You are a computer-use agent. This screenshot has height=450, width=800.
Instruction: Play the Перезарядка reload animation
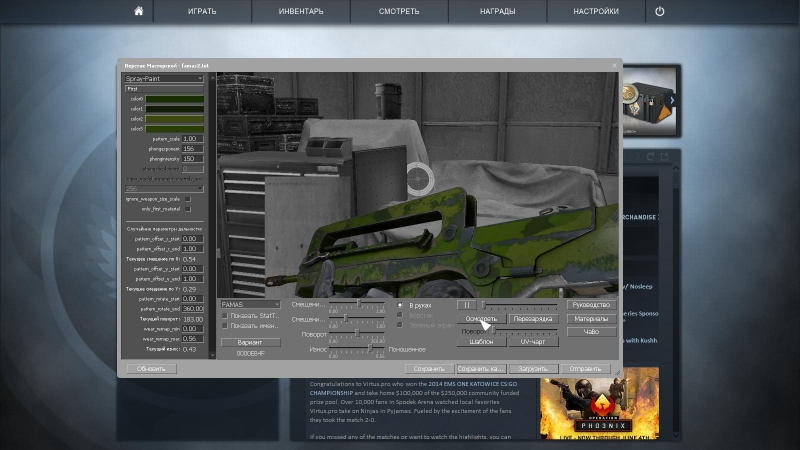pos(533,318)
